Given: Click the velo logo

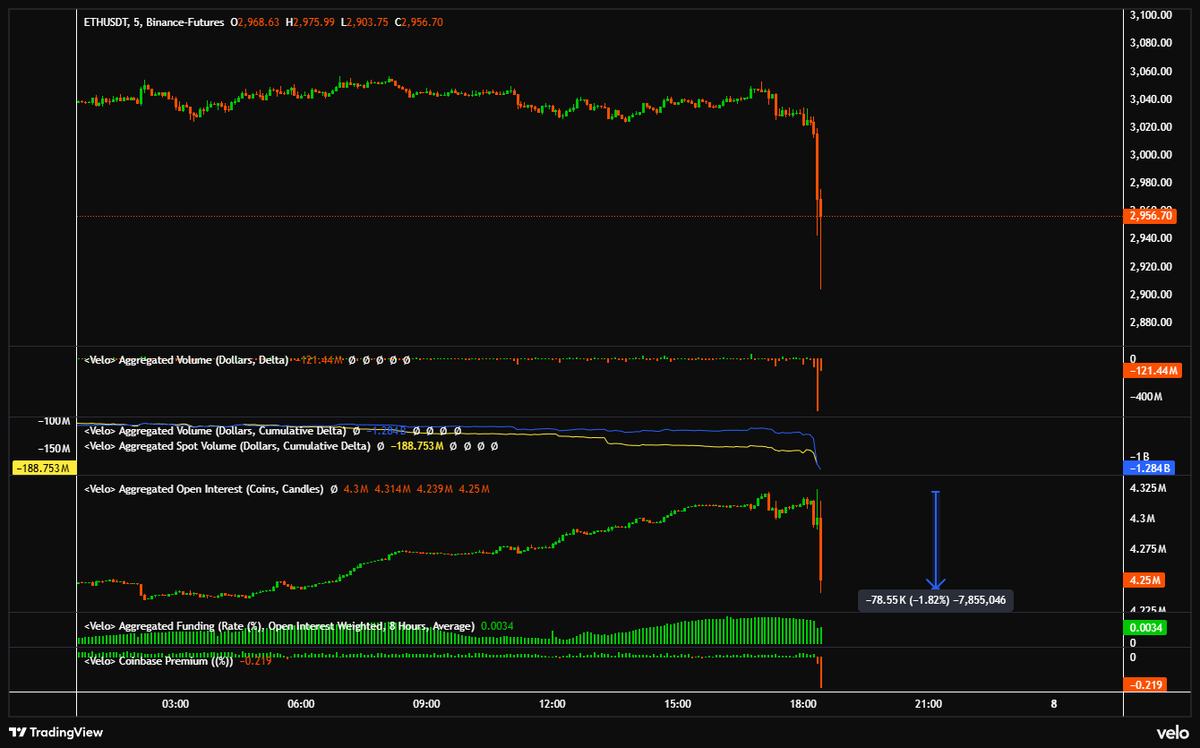Looking at the screenshot, I should (x=1171, y=733).
